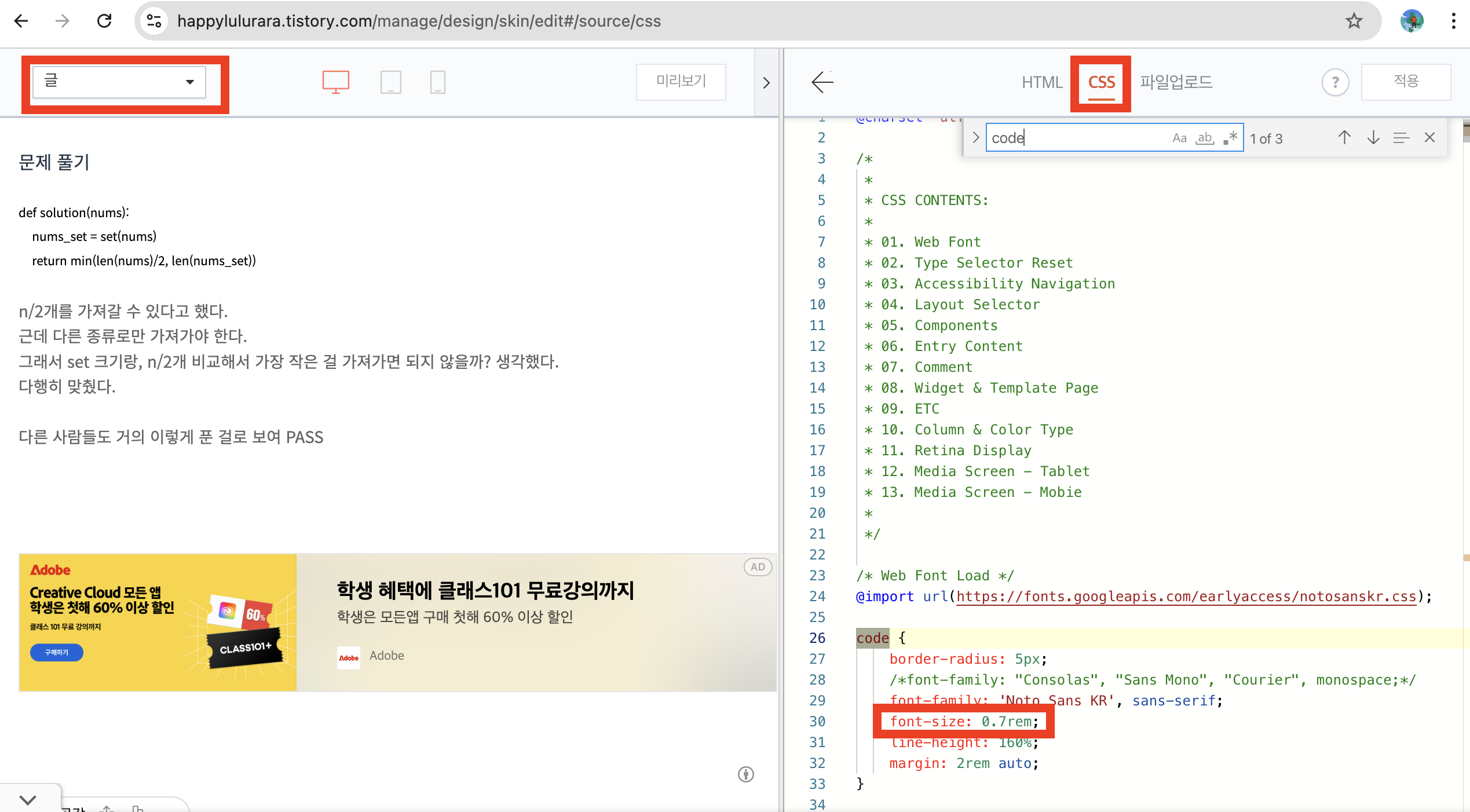Click the commented font-family line 28
Screen dimensions: 1470x812
pyautogui.click(x=1153, y=680)
